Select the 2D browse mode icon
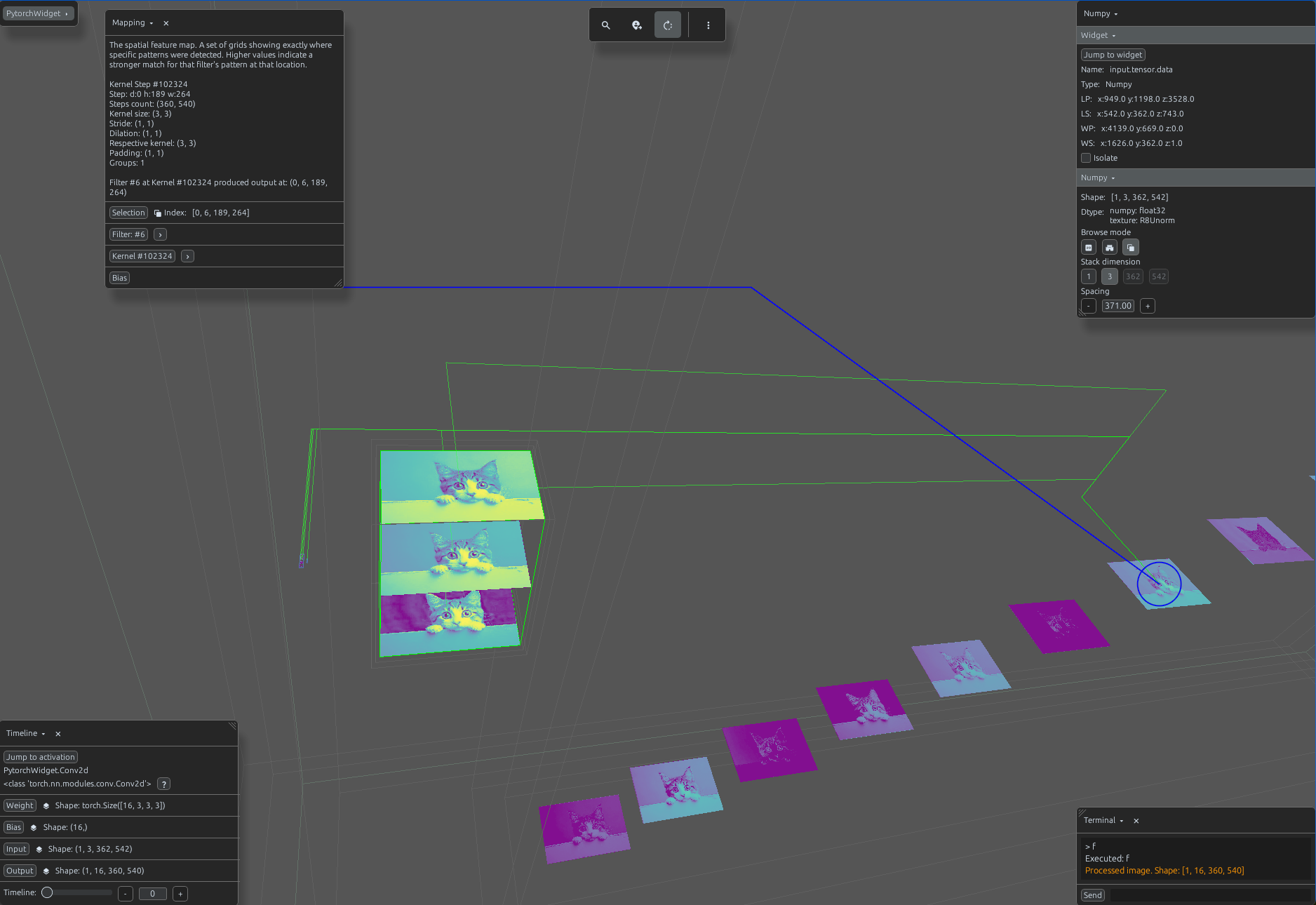Viewport: 1316px width, 905px height. (x=1089, y=248)
